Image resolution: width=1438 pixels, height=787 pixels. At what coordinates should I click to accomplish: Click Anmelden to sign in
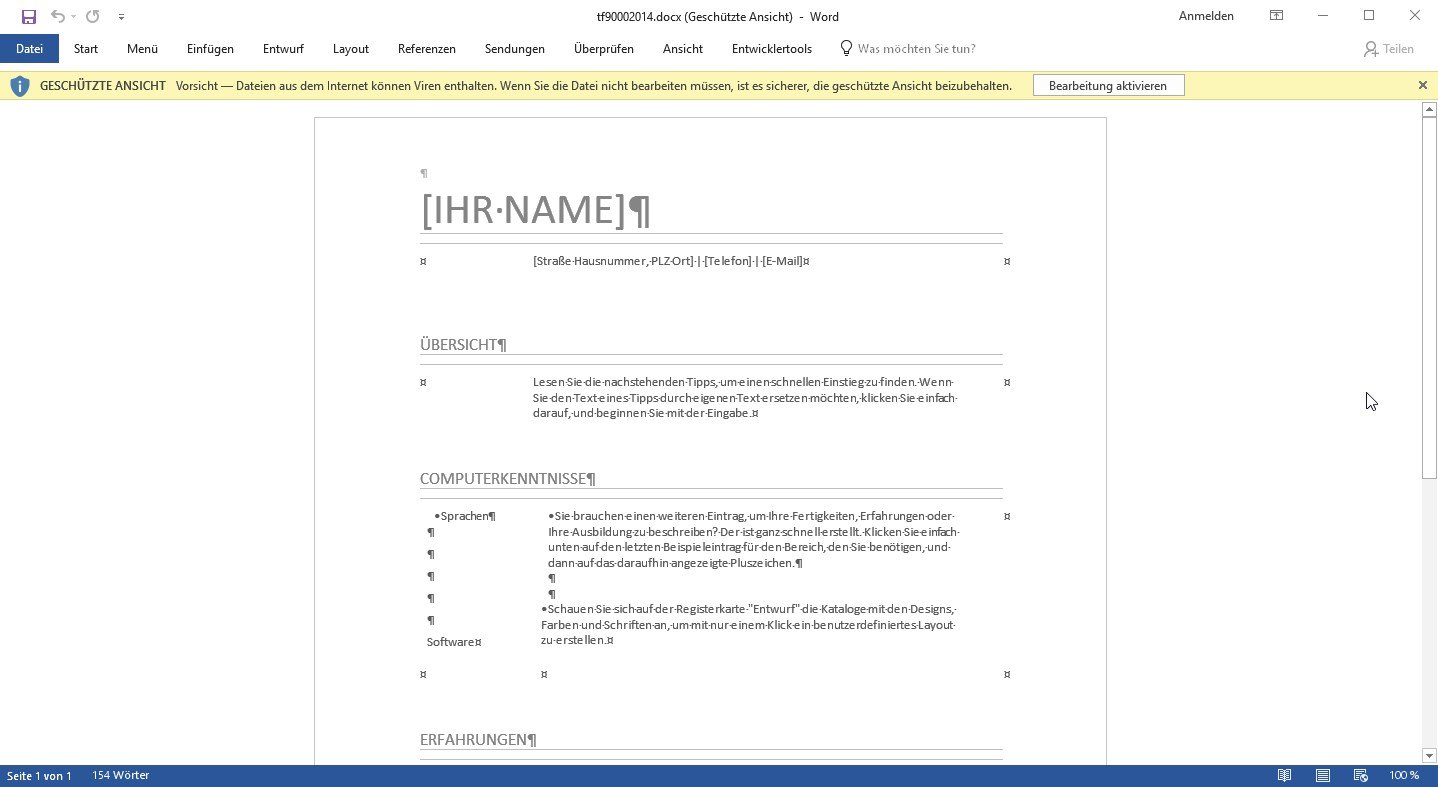(x=1206, y=16)
